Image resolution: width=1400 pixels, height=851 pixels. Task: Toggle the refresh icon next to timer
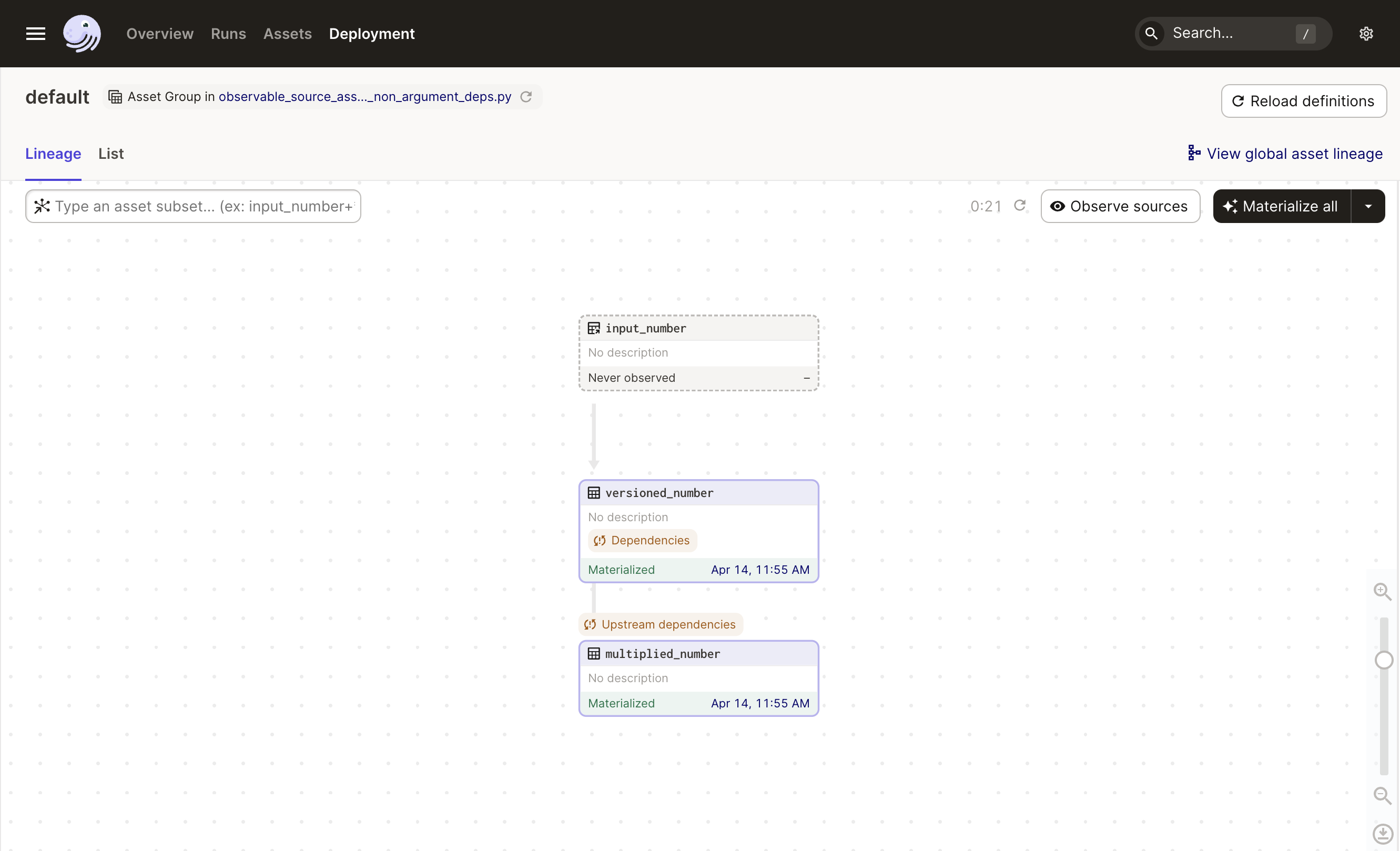(1020, 205)
